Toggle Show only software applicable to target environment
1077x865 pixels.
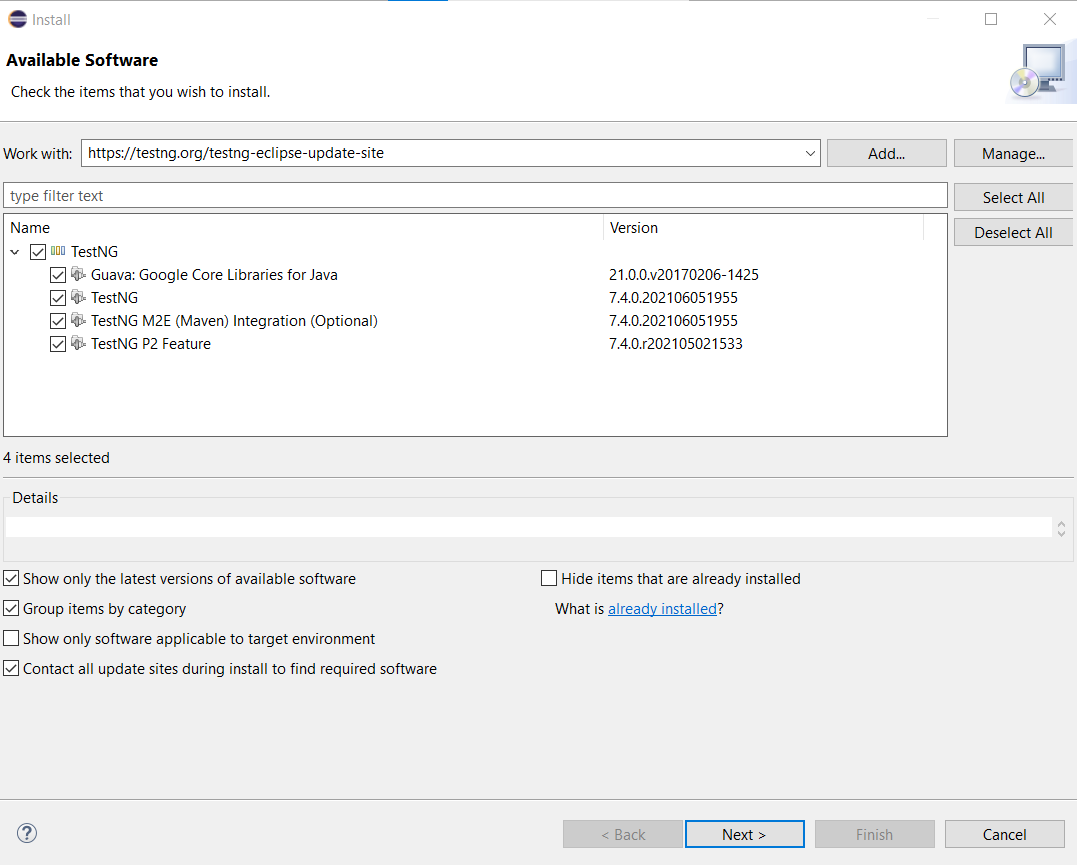11,638
